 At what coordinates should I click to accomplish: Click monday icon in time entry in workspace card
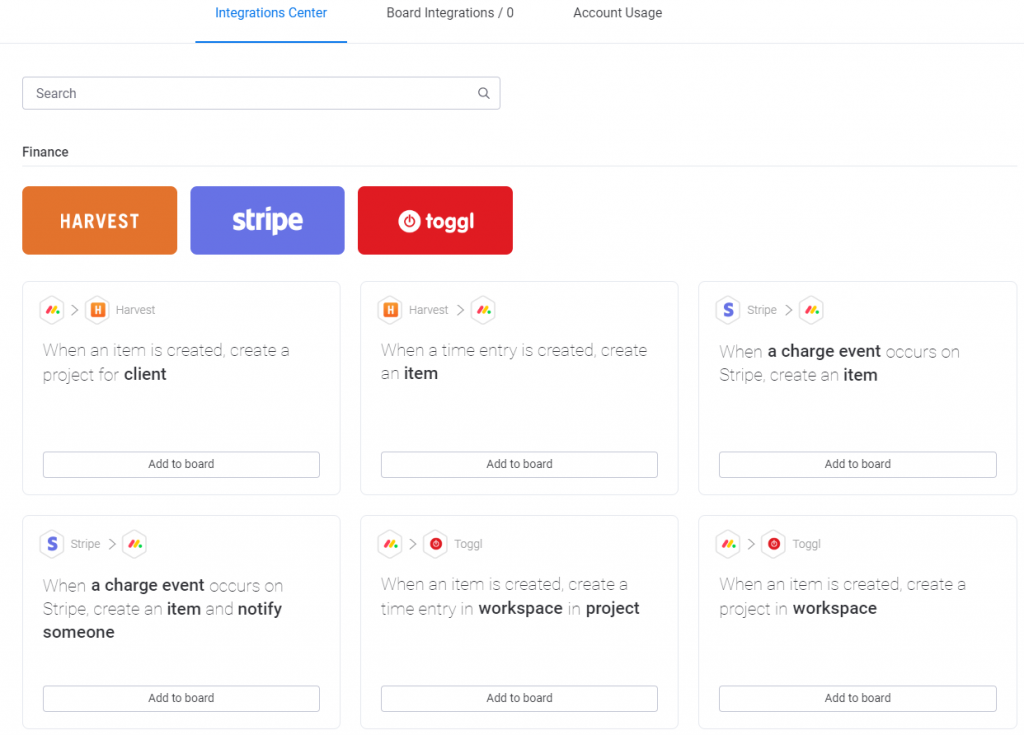[391, 544]
